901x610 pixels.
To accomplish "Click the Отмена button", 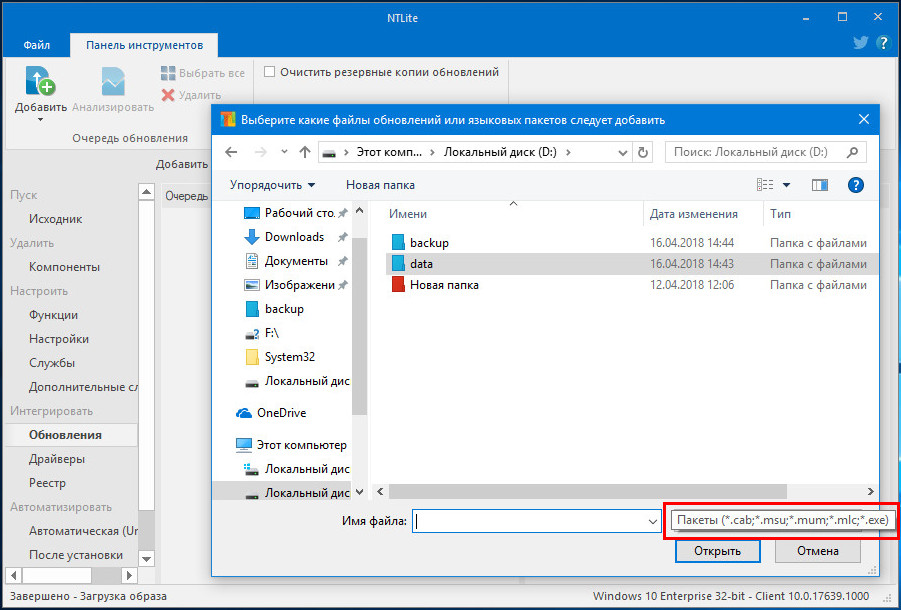I will 818,551.
